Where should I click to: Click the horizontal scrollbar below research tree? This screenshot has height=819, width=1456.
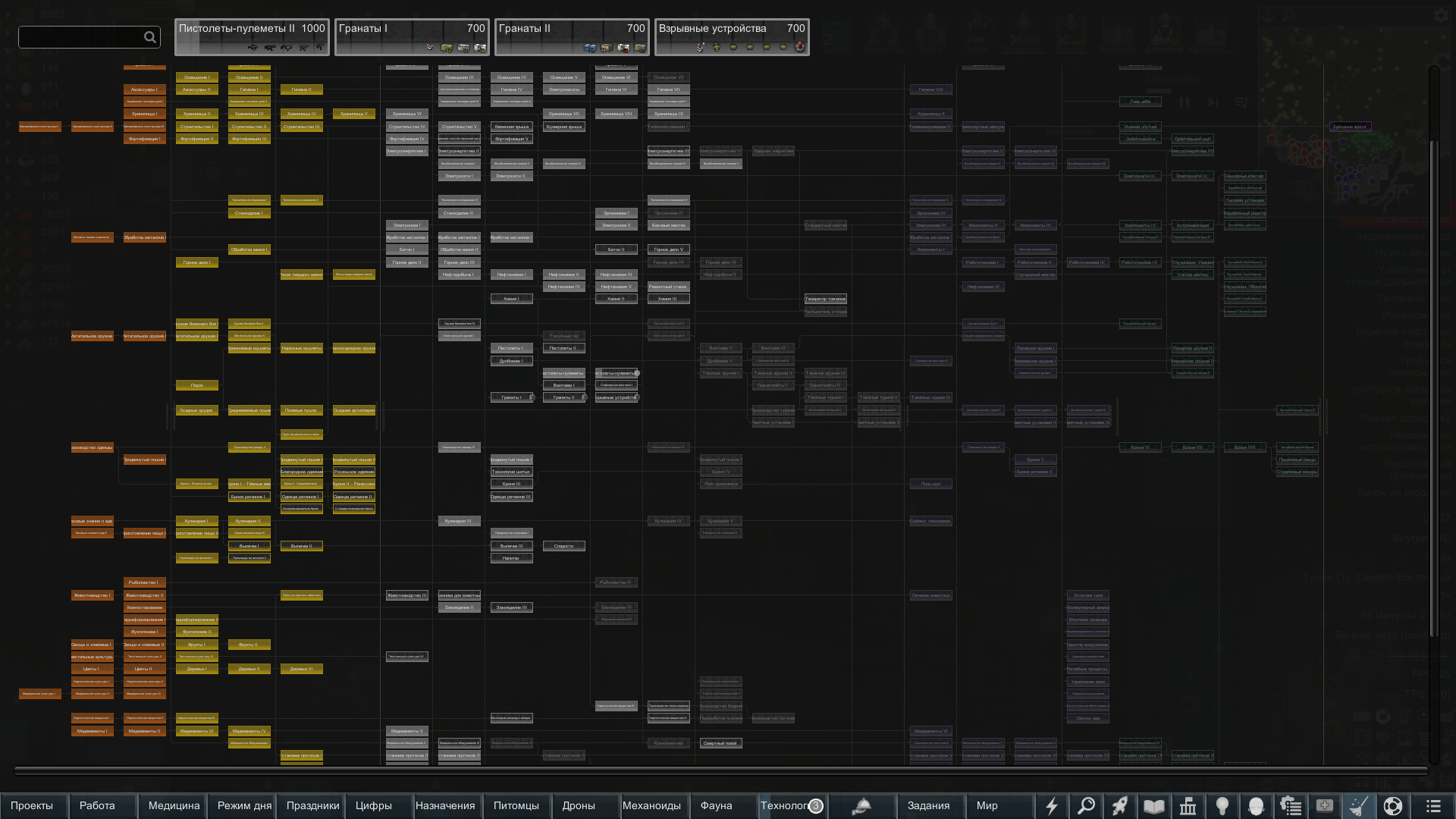coord(720,770)
